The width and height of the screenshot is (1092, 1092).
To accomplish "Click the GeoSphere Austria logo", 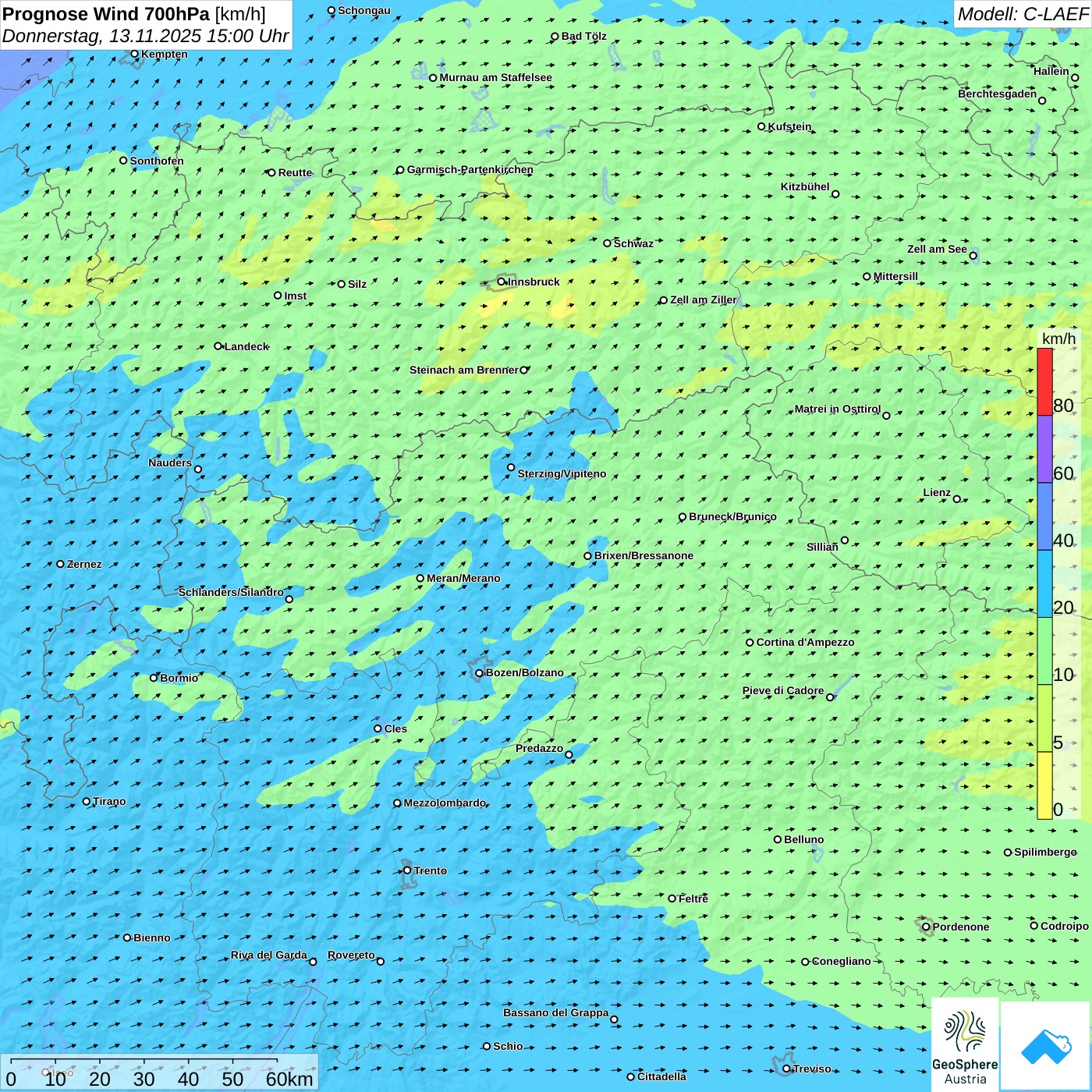I will (965, 1044).
